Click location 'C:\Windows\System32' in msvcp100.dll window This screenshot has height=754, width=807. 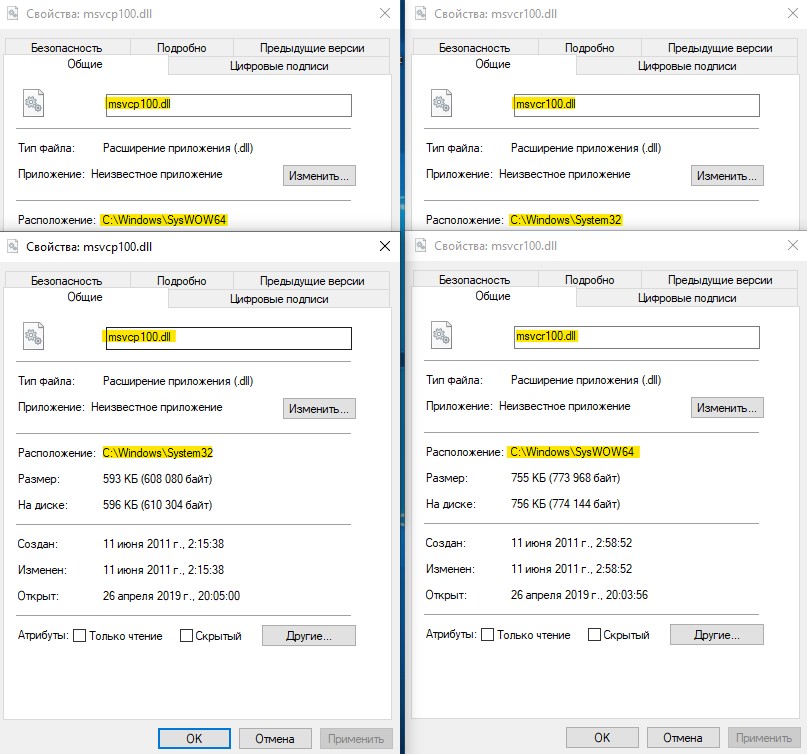click(157, 452)
